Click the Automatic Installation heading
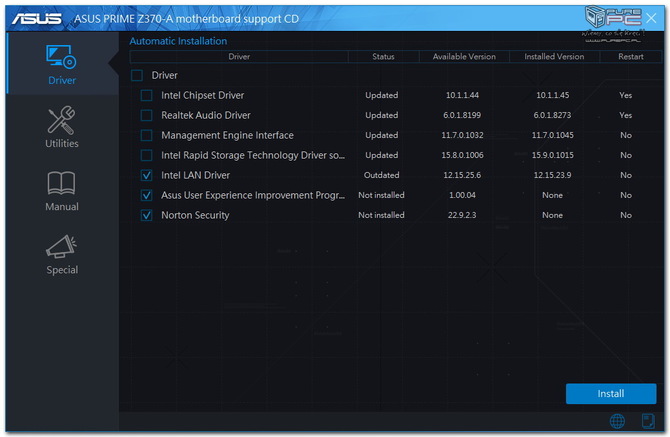The image size is (670, 437). 178,41
